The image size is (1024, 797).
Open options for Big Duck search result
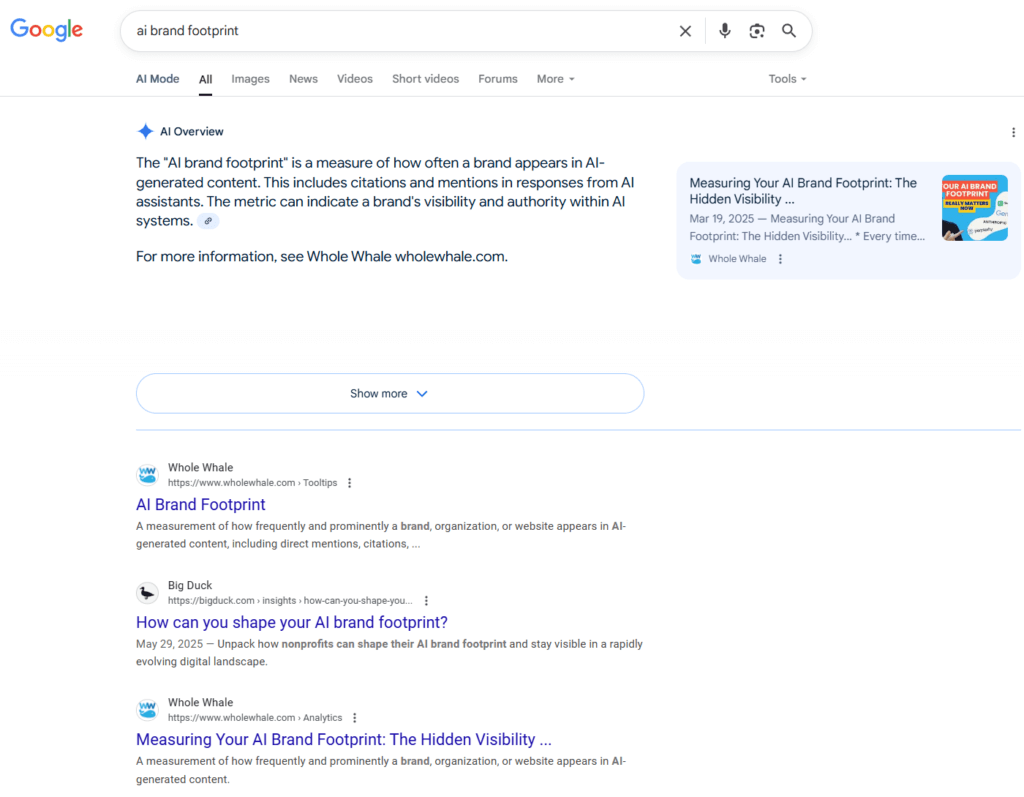click(426, 601)
